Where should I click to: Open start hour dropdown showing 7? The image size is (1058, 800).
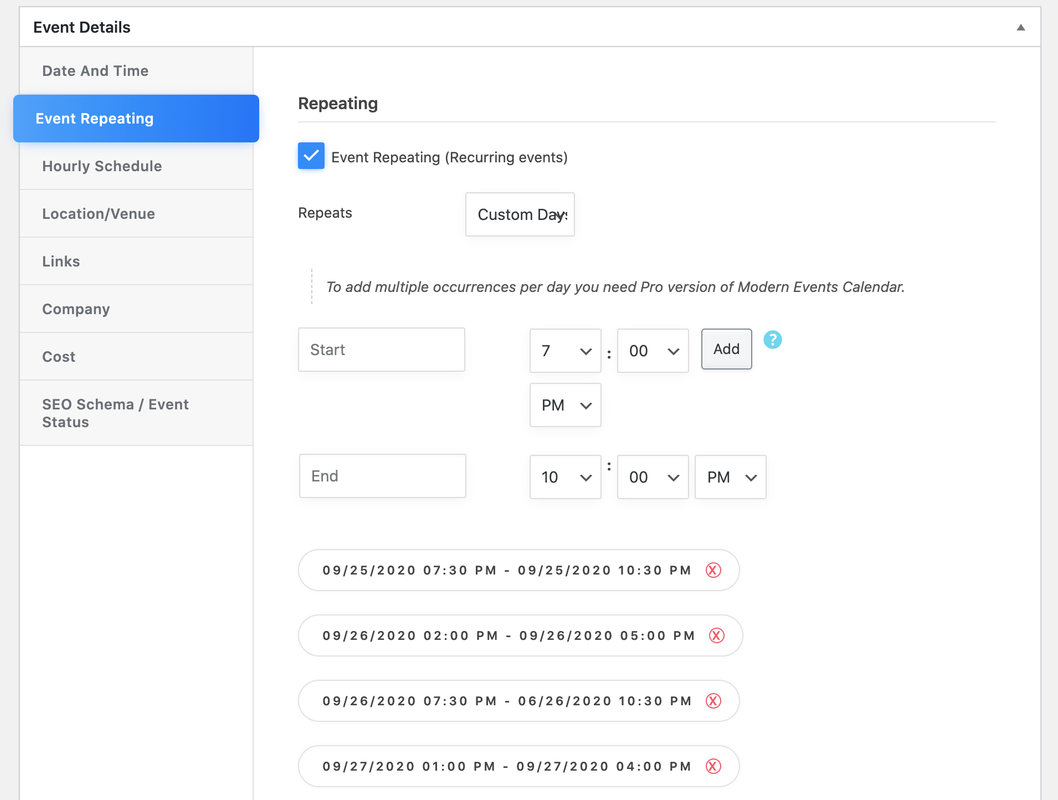pyautogui.click(x=565, y=351)
